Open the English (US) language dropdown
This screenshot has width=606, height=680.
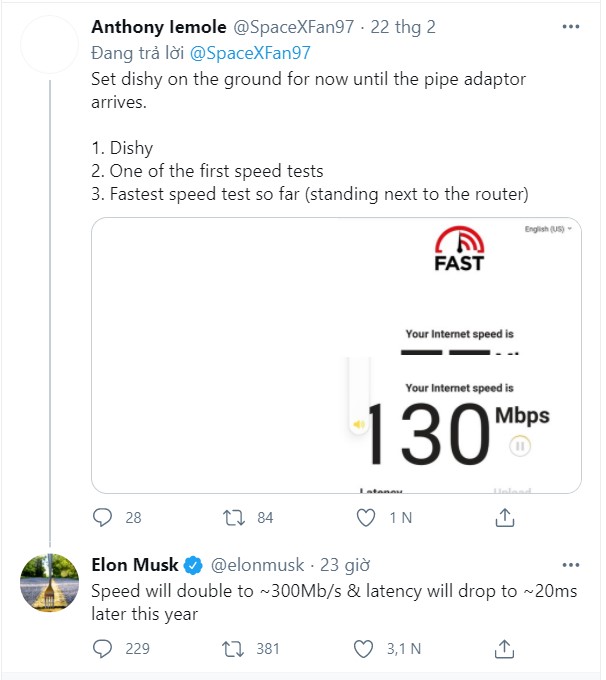point(548,229)
